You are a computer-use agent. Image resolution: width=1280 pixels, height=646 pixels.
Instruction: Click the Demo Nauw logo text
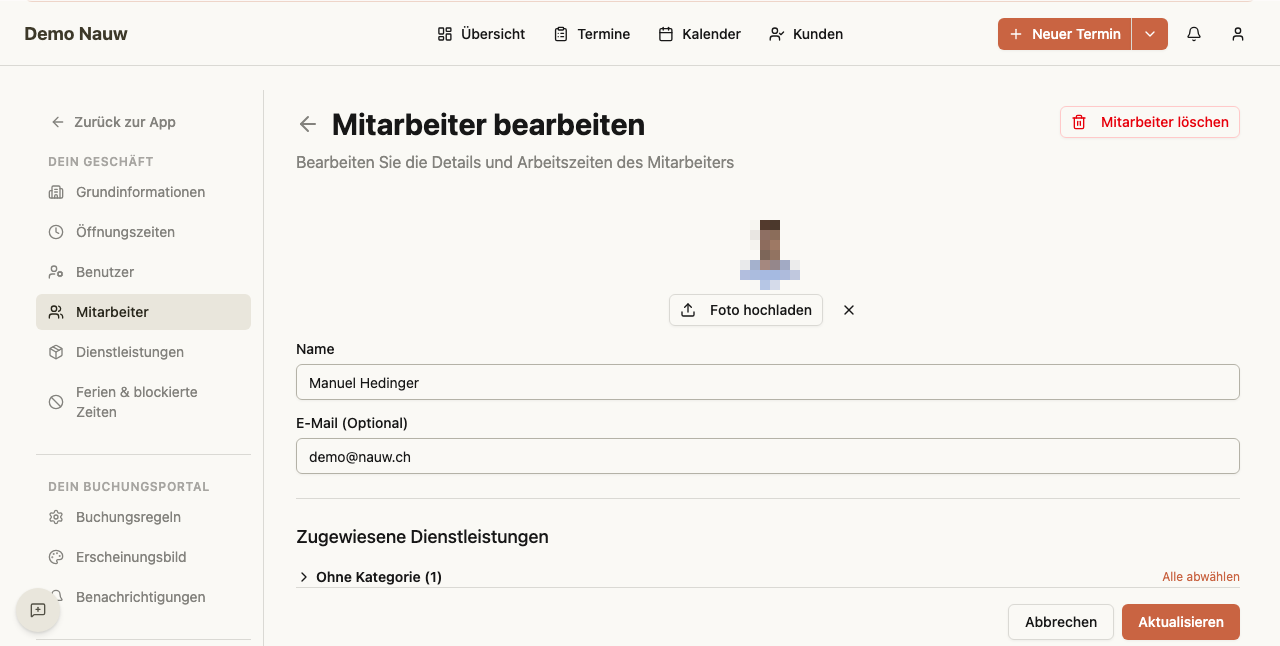76,34
